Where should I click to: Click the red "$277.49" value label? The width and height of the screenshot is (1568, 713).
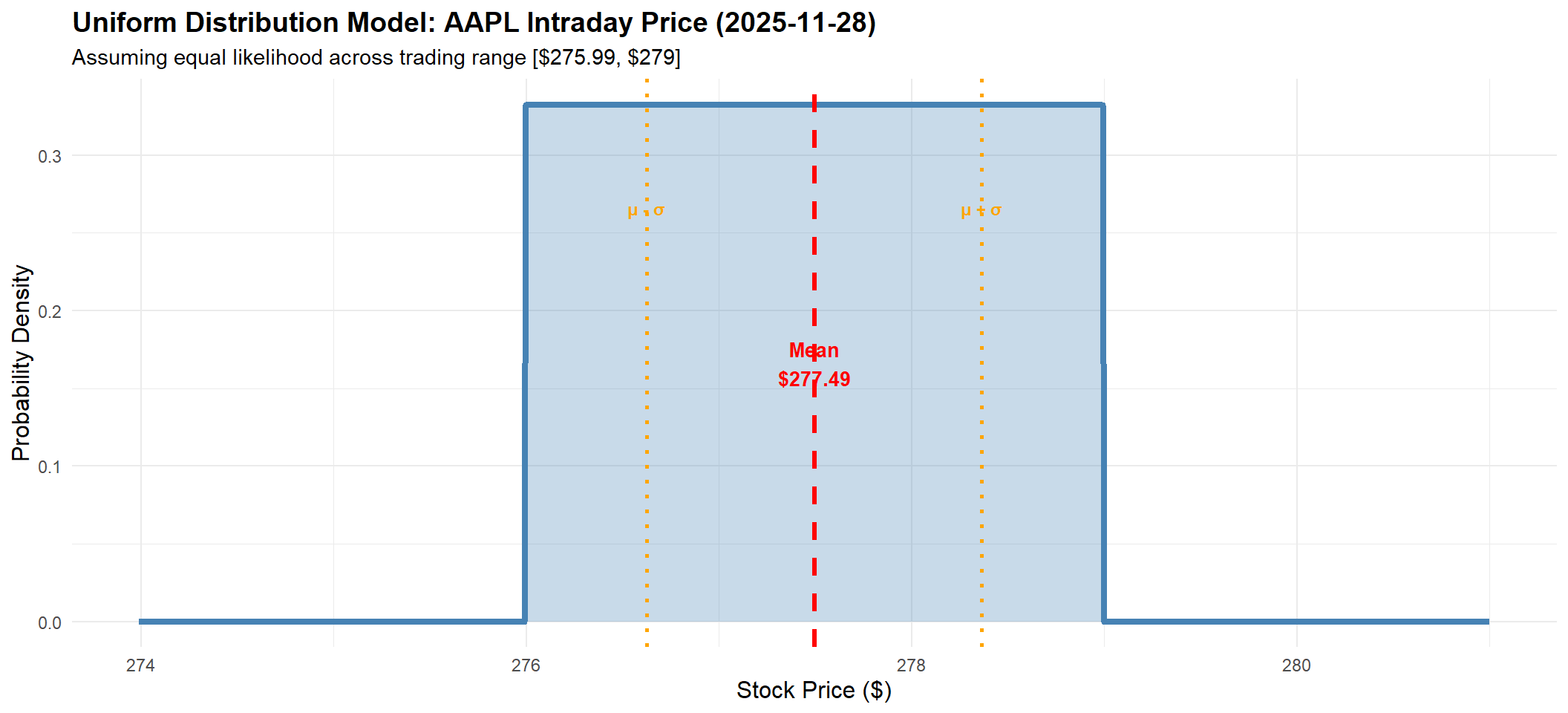[814, 380]
